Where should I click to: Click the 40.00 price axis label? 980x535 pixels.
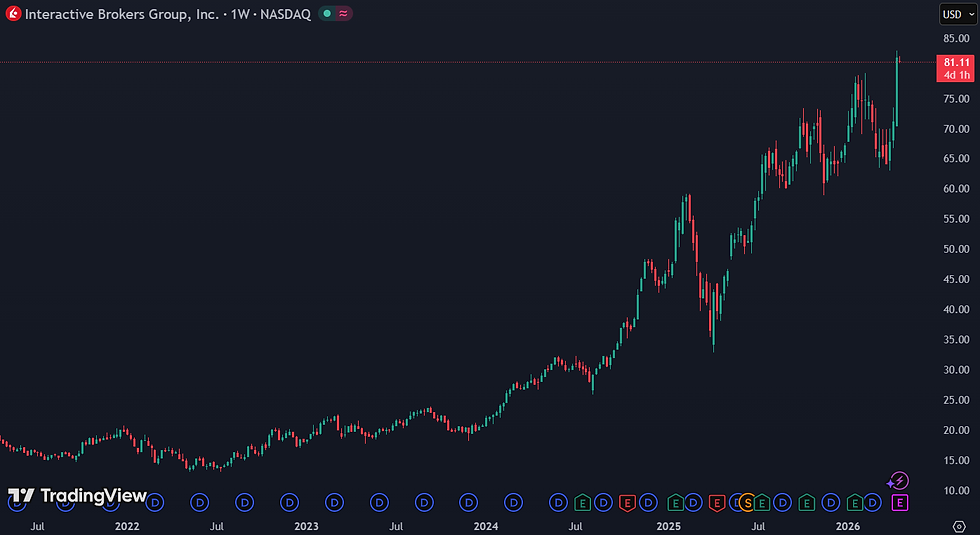coord(956,309)
